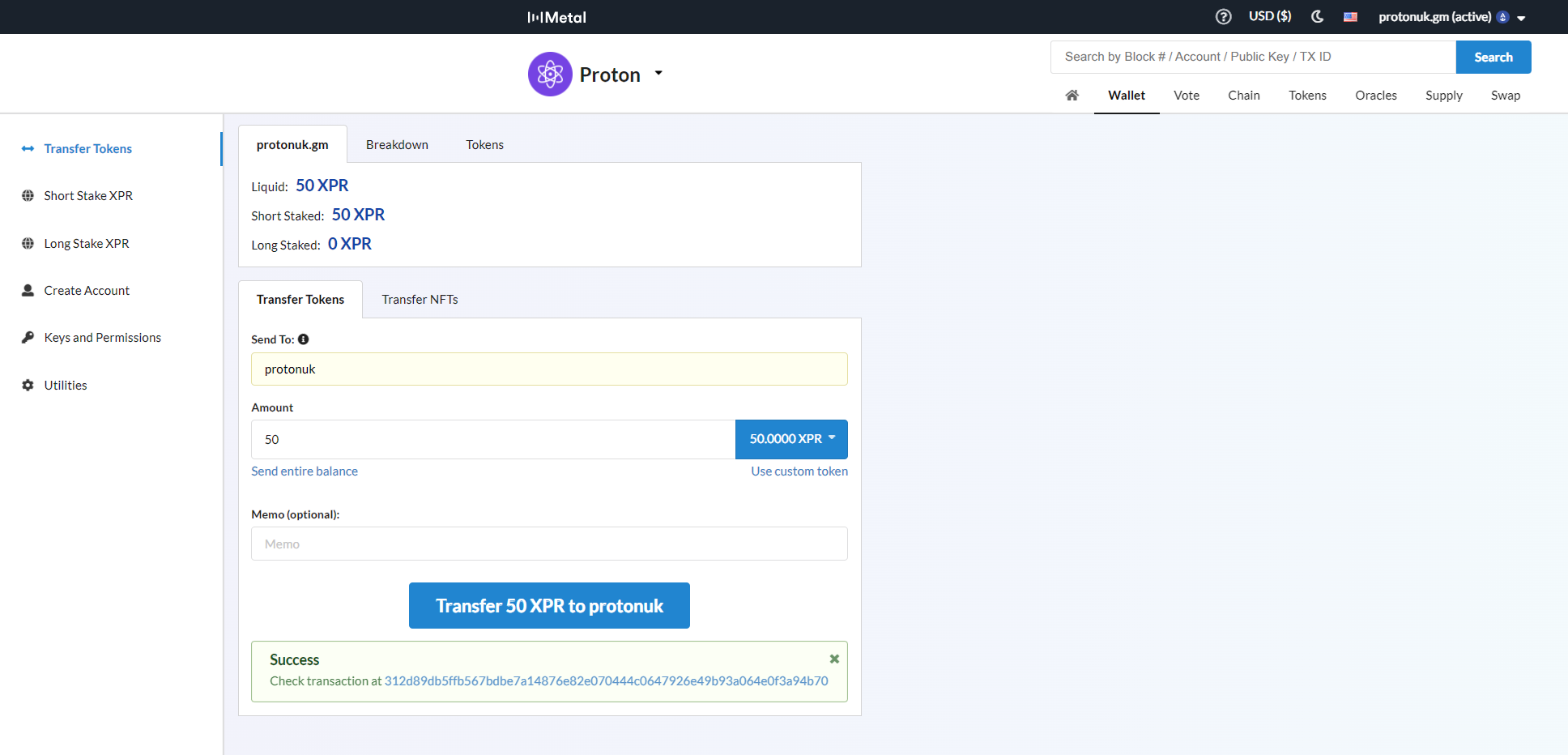This screenshot has width=1568, height=755.
Task: Click the Long Staked 0 XPR value
Action: (350, 244)
